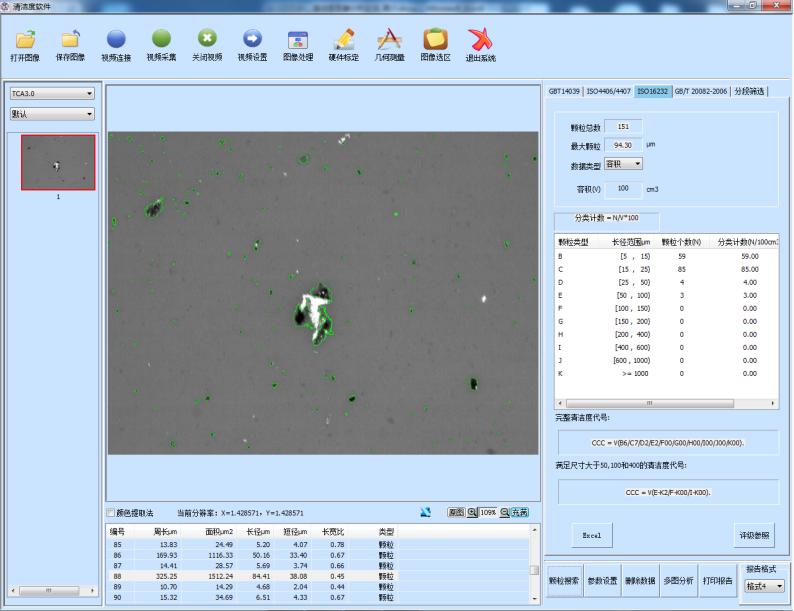This screenshot has height=611, width=794.
Task: Enable the 颜色提取法 checkbox
Action: (x=111, y=512)
